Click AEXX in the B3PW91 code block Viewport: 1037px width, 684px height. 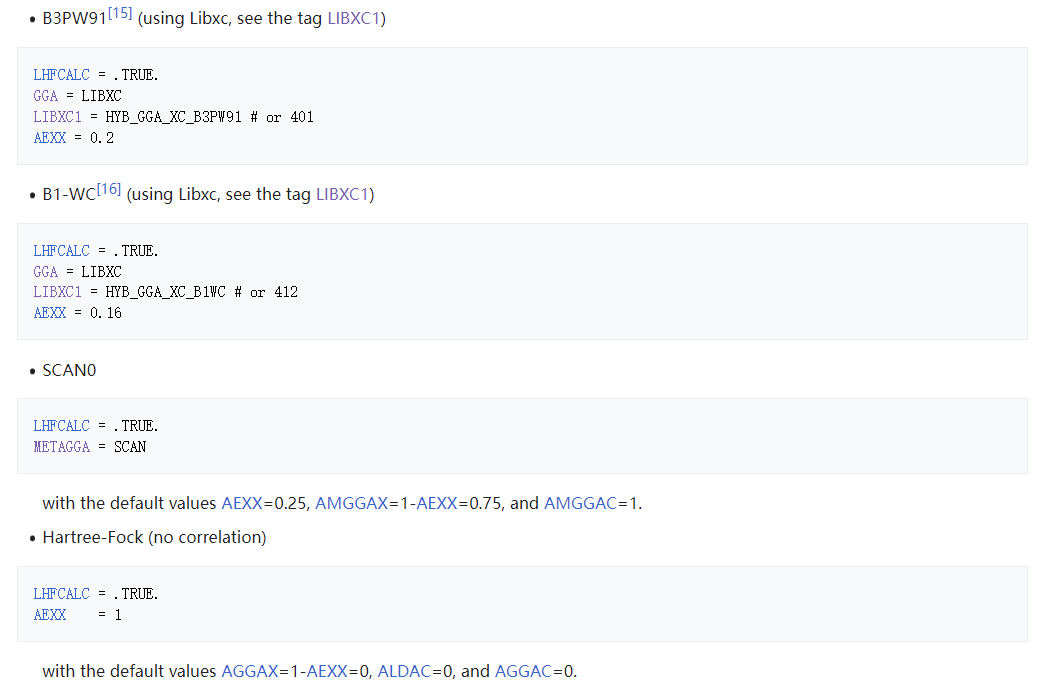coord(49,138)
